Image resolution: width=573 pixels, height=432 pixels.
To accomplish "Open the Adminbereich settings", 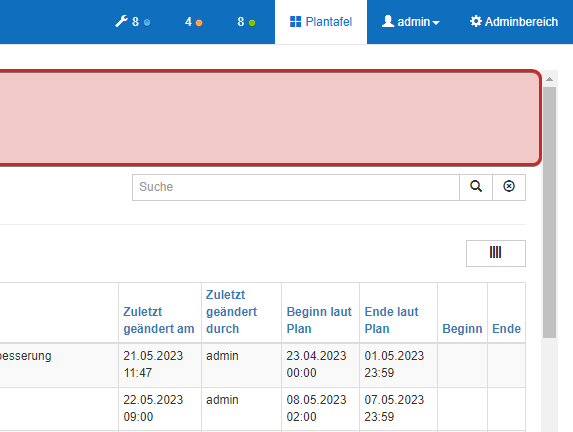I will (514, 22).
